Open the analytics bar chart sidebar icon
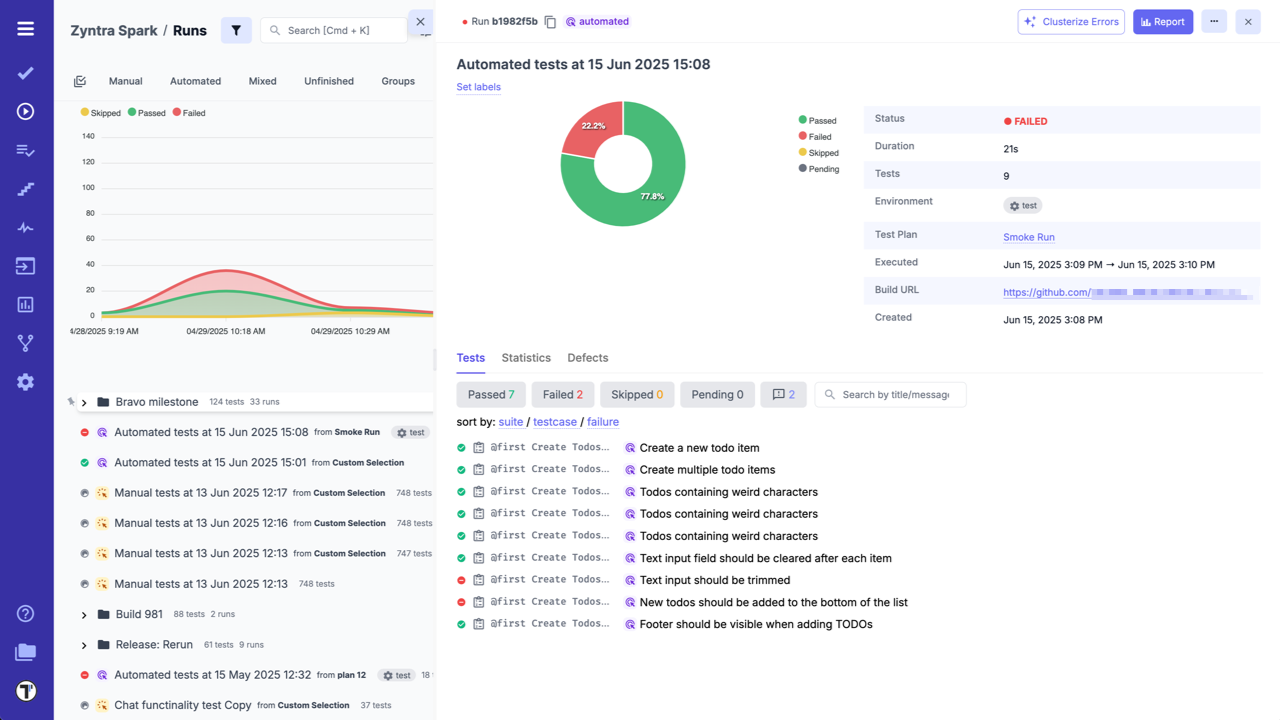The width and height of the screenshot is (1280, 720). [x=25, y=304]
